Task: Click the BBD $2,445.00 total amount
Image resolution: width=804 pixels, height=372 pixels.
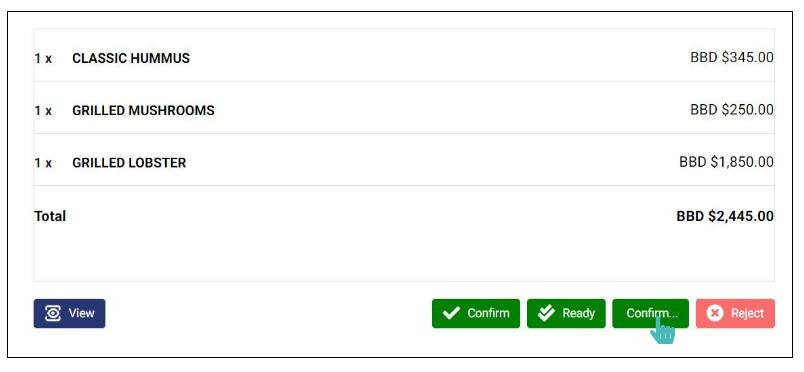Action: pos(725,216)
